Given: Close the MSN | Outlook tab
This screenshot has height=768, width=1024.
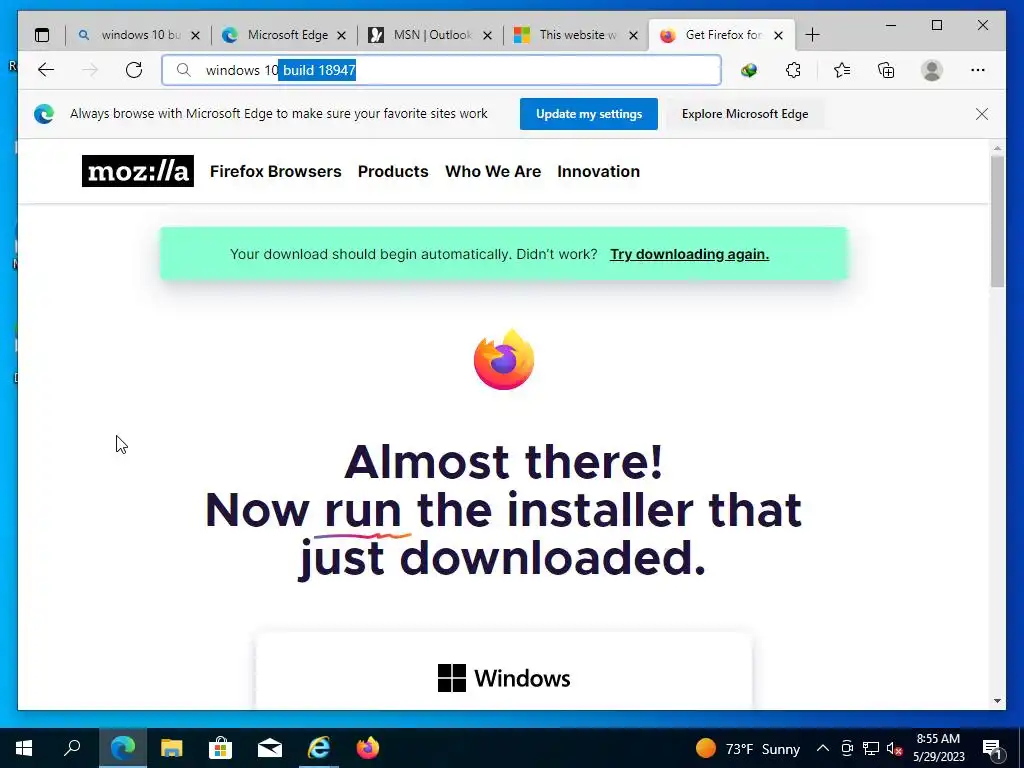Looking at the screenshot, I should (487, 35).
